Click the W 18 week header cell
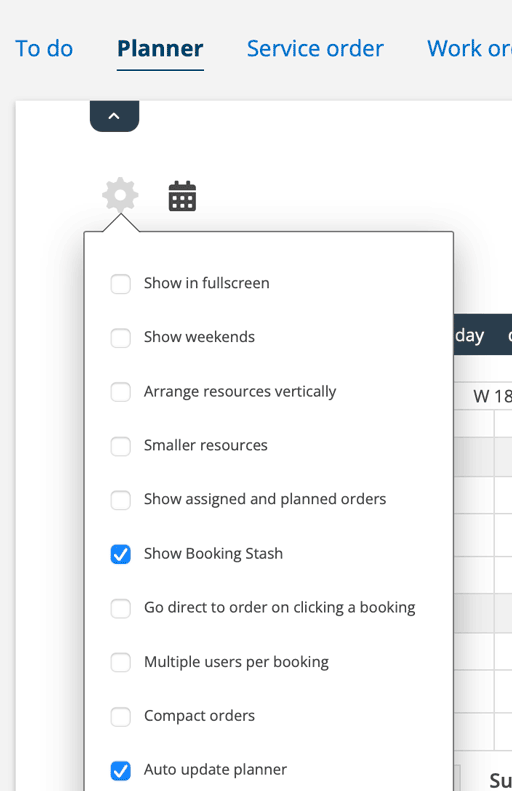 click(x=492, y=397)
